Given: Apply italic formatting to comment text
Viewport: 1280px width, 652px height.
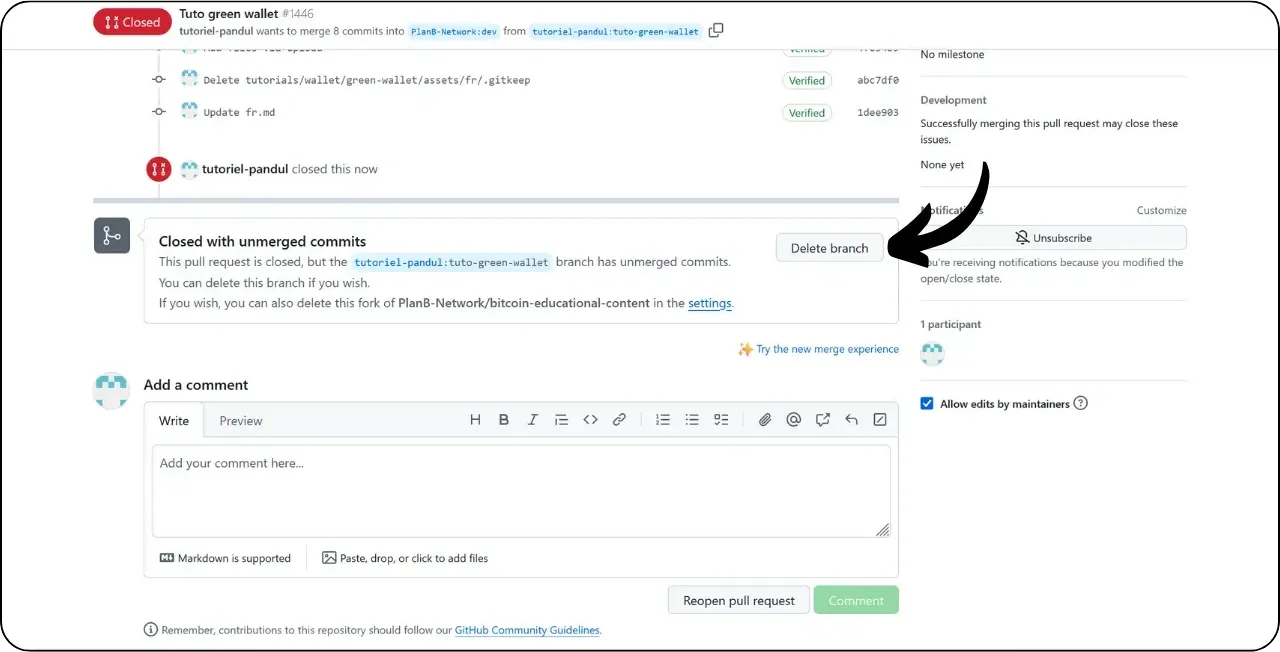Looking at the screenshot, I should point(533,419).
